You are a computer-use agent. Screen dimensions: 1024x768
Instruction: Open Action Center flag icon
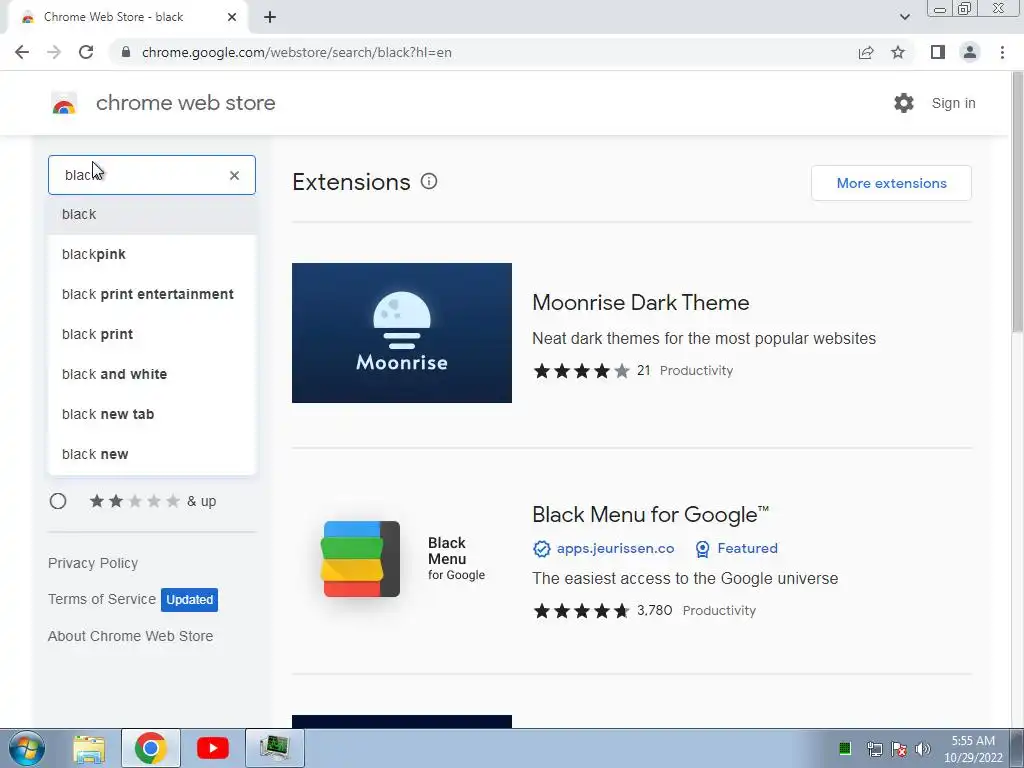click(899, 748)
